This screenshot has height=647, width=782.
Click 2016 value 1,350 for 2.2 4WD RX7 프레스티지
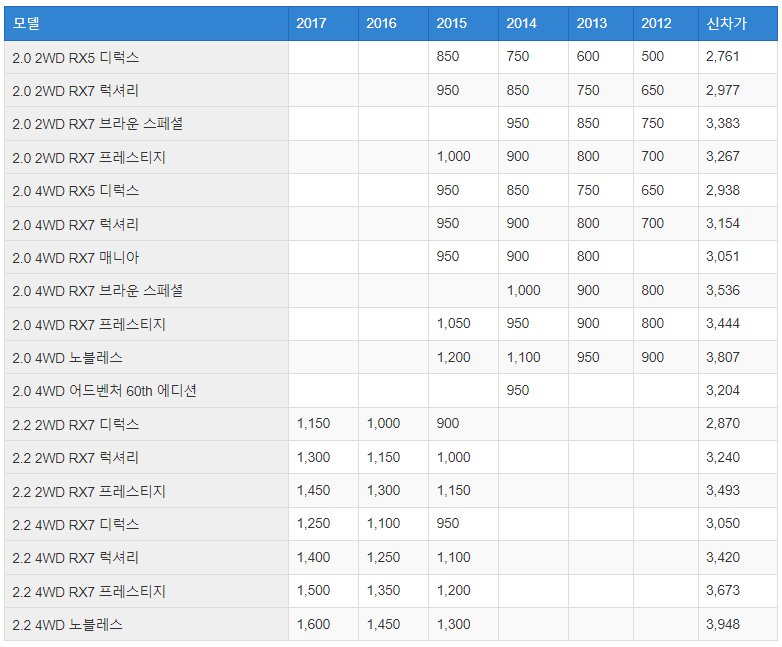point(384,590)
